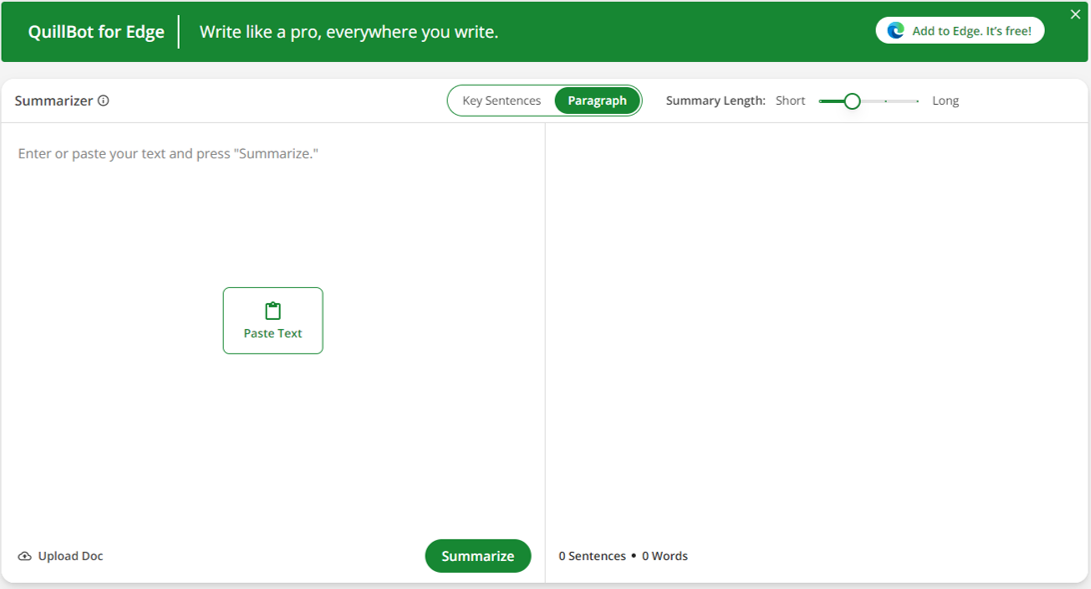
Task: Select the Key Sentences mode
Action: (502, 101)
